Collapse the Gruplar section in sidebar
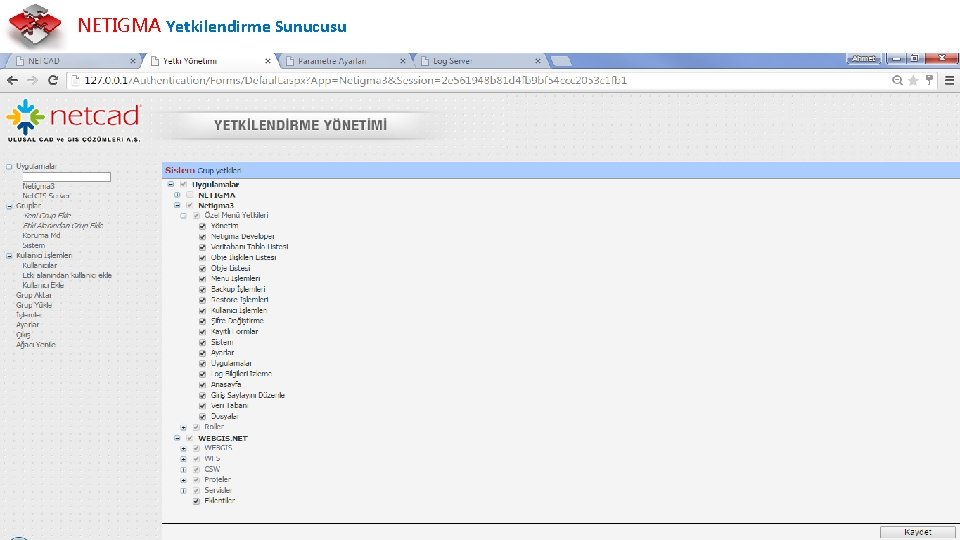 tap(9, 206)
